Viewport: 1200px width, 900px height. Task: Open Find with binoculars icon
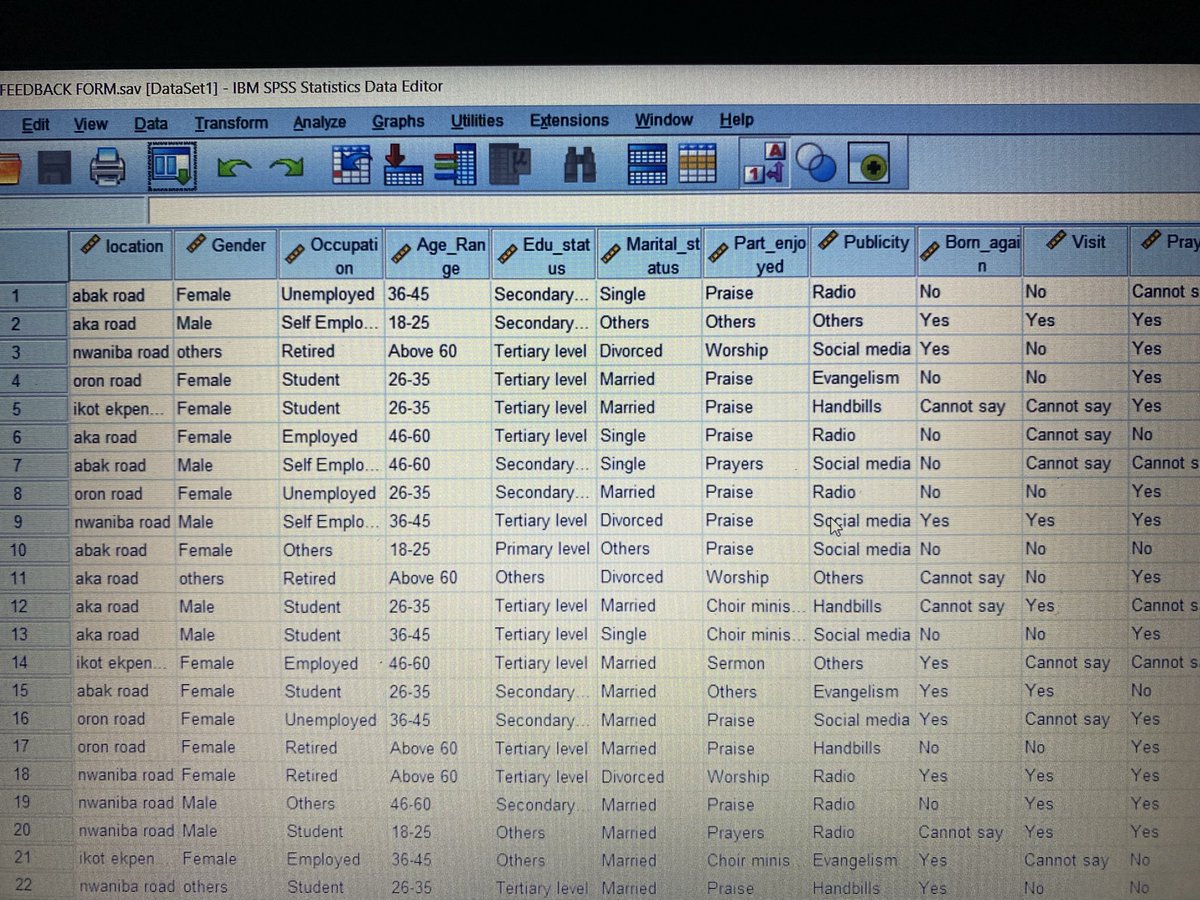[580, 165]
